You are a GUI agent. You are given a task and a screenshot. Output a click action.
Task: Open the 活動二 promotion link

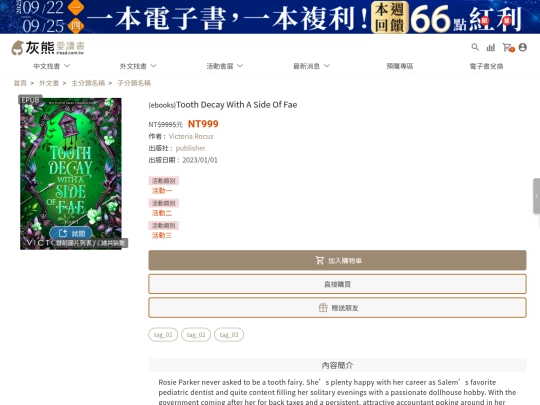click(162, 213)
